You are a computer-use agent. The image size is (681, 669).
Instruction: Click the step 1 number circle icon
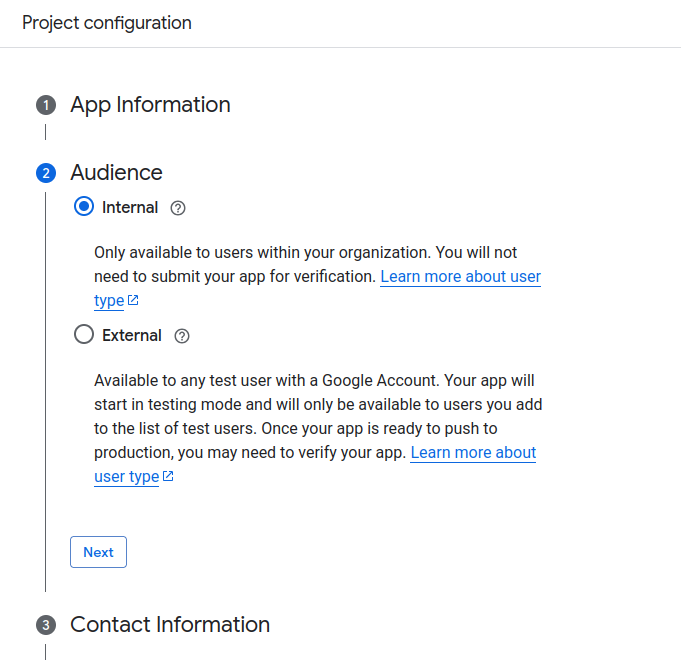click(46, 105)
